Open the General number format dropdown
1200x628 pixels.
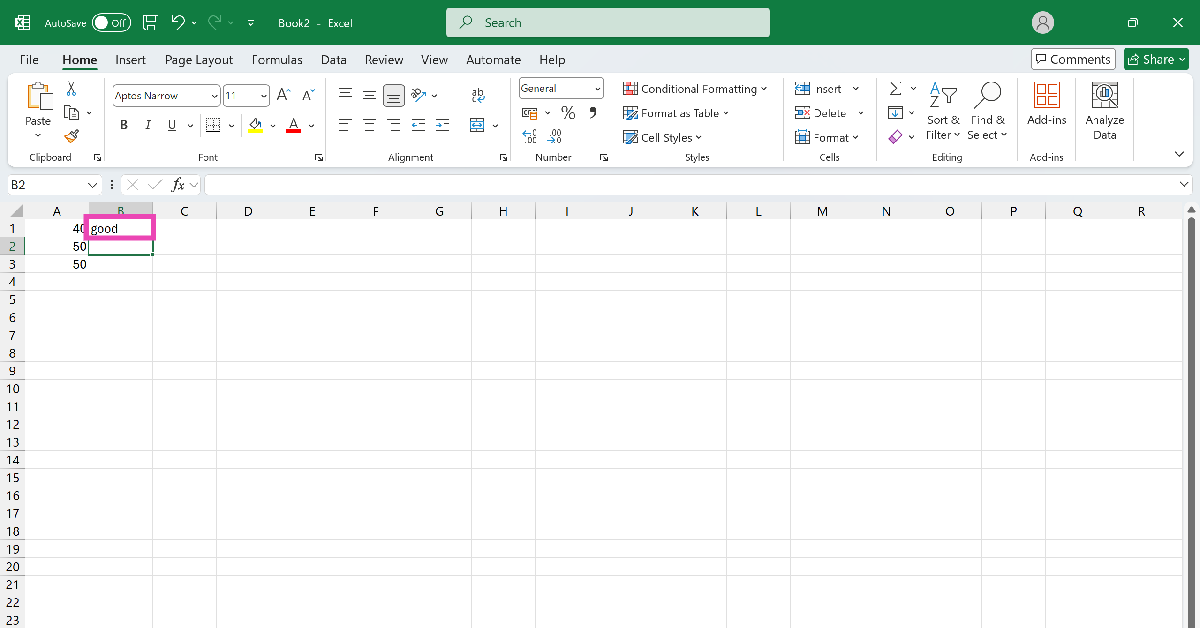tap(597, 89)
